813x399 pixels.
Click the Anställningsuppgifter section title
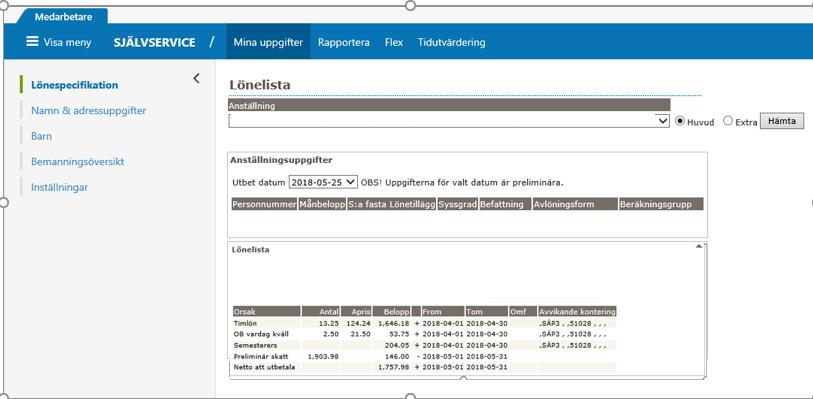[x=281, y=160]
